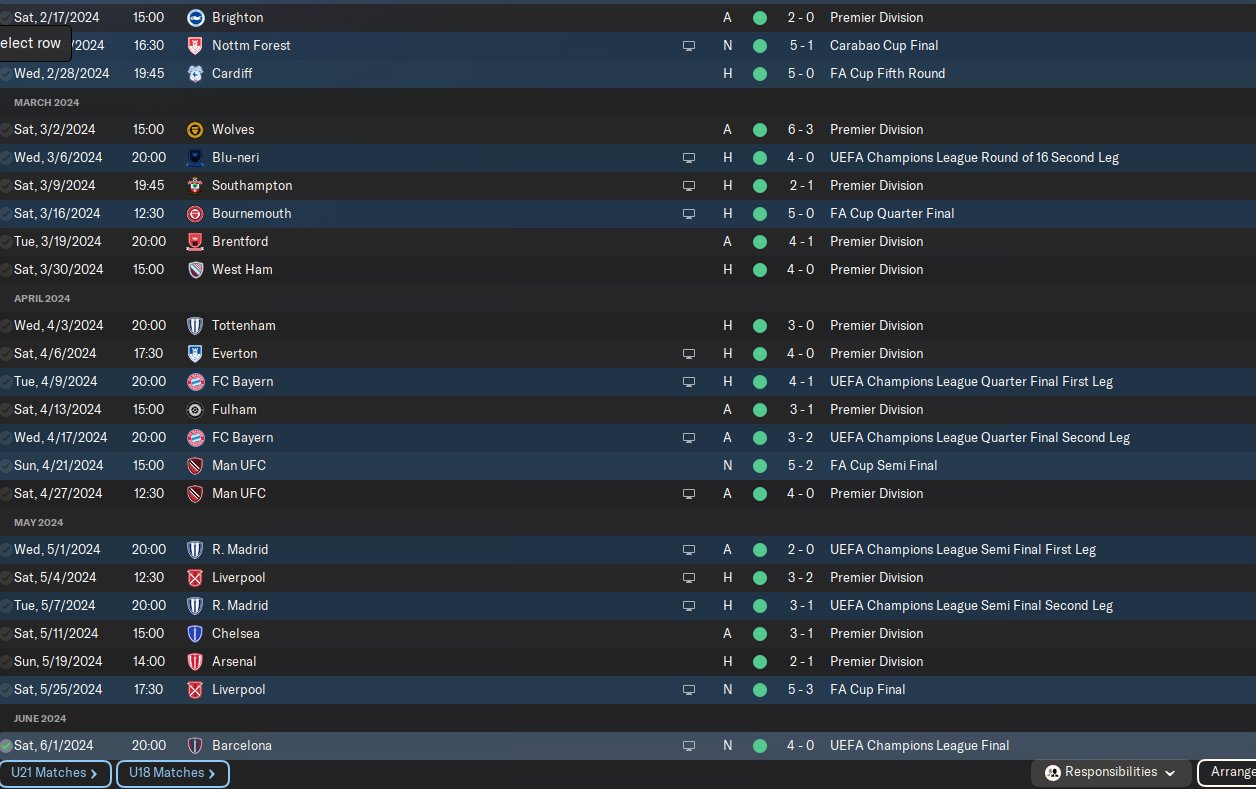Viewport: 1256px width, 789px height.
Task: Click Man UFC name in 4/27/2024 Premier Division row
Action: pos(239,493)
